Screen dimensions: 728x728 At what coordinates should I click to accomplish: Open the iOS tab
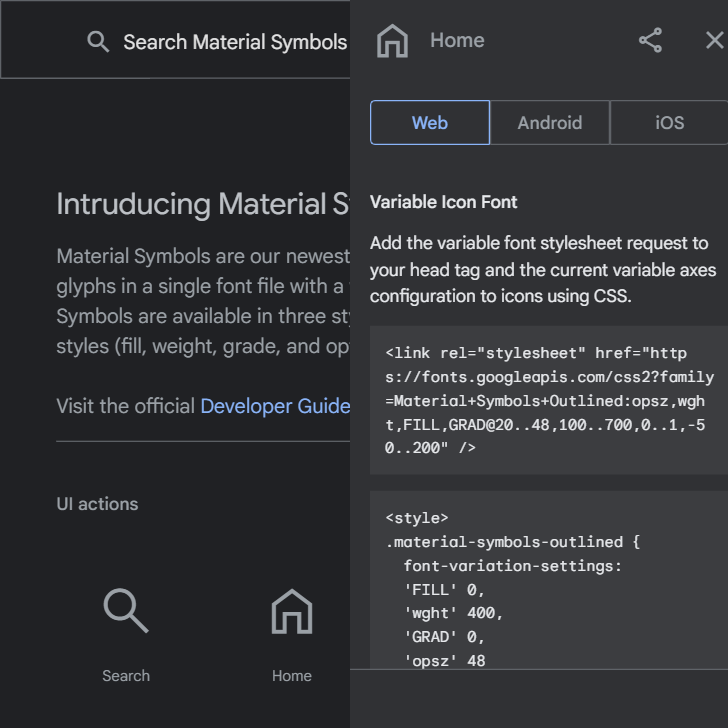point(669,123)
